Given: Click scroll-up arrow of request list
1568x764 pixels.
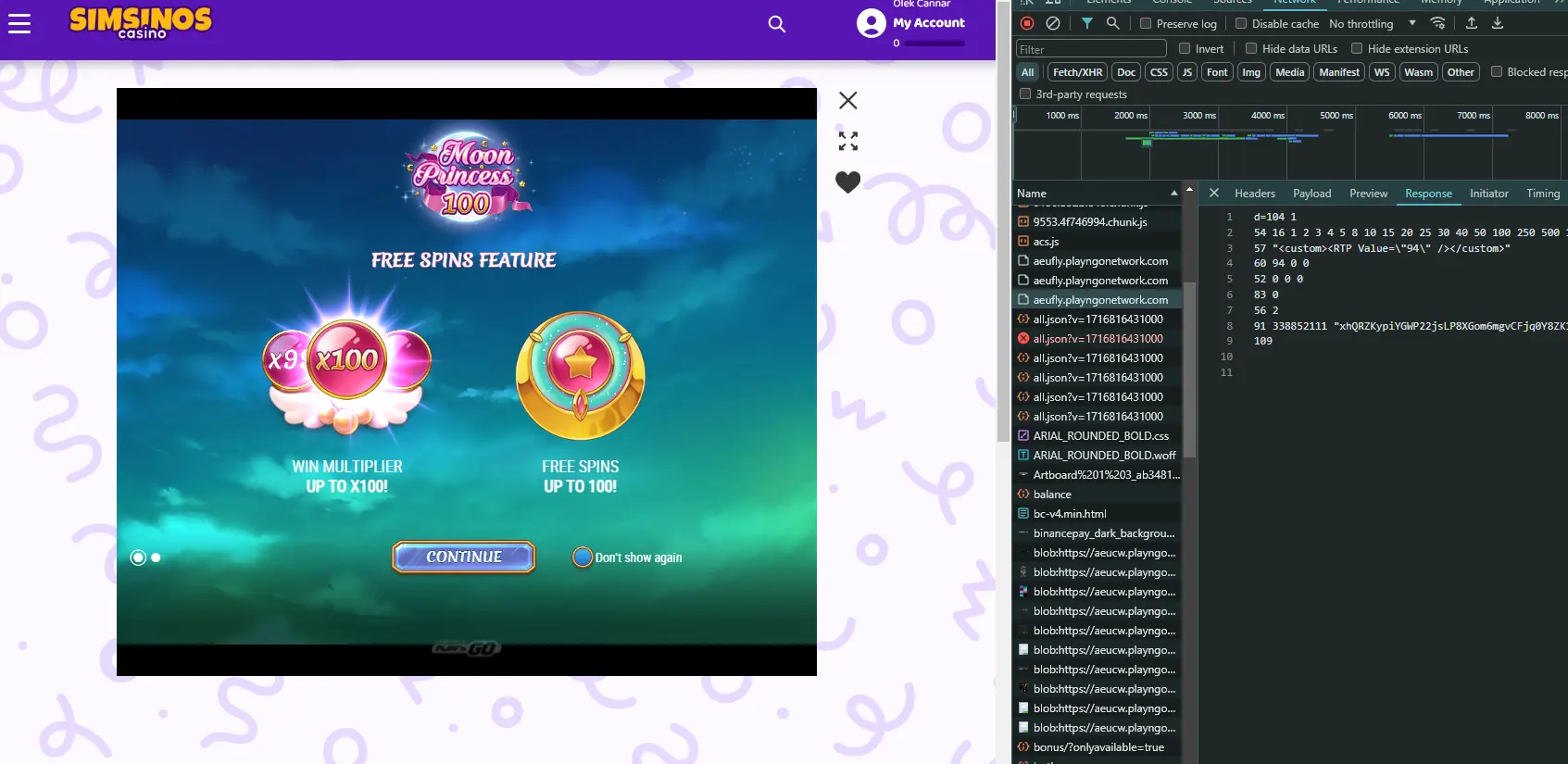Looking at the screenshot, I should click(1190, 189).
